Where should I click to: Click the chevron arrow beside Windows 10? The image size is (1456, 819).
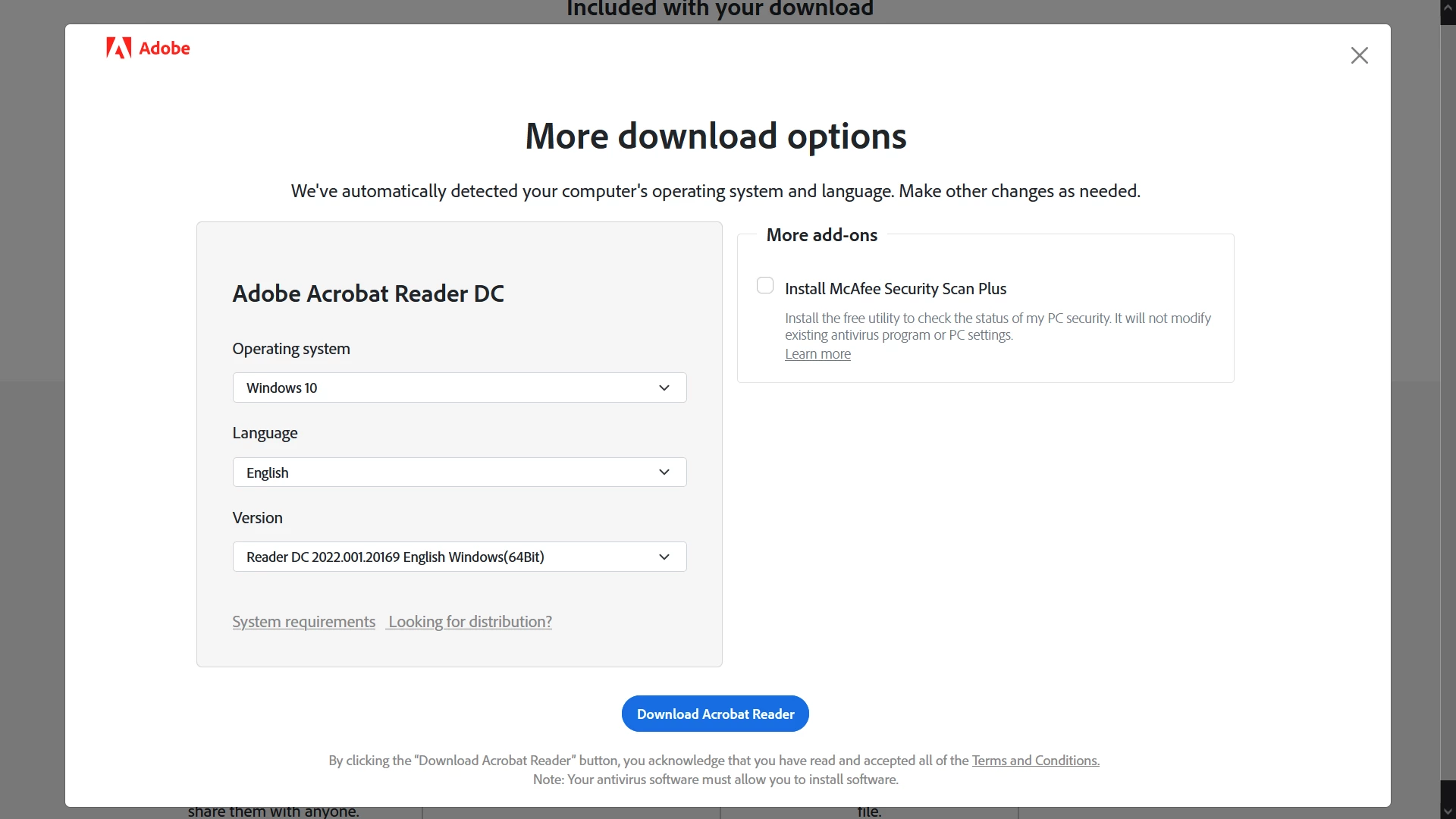point(664,388)
